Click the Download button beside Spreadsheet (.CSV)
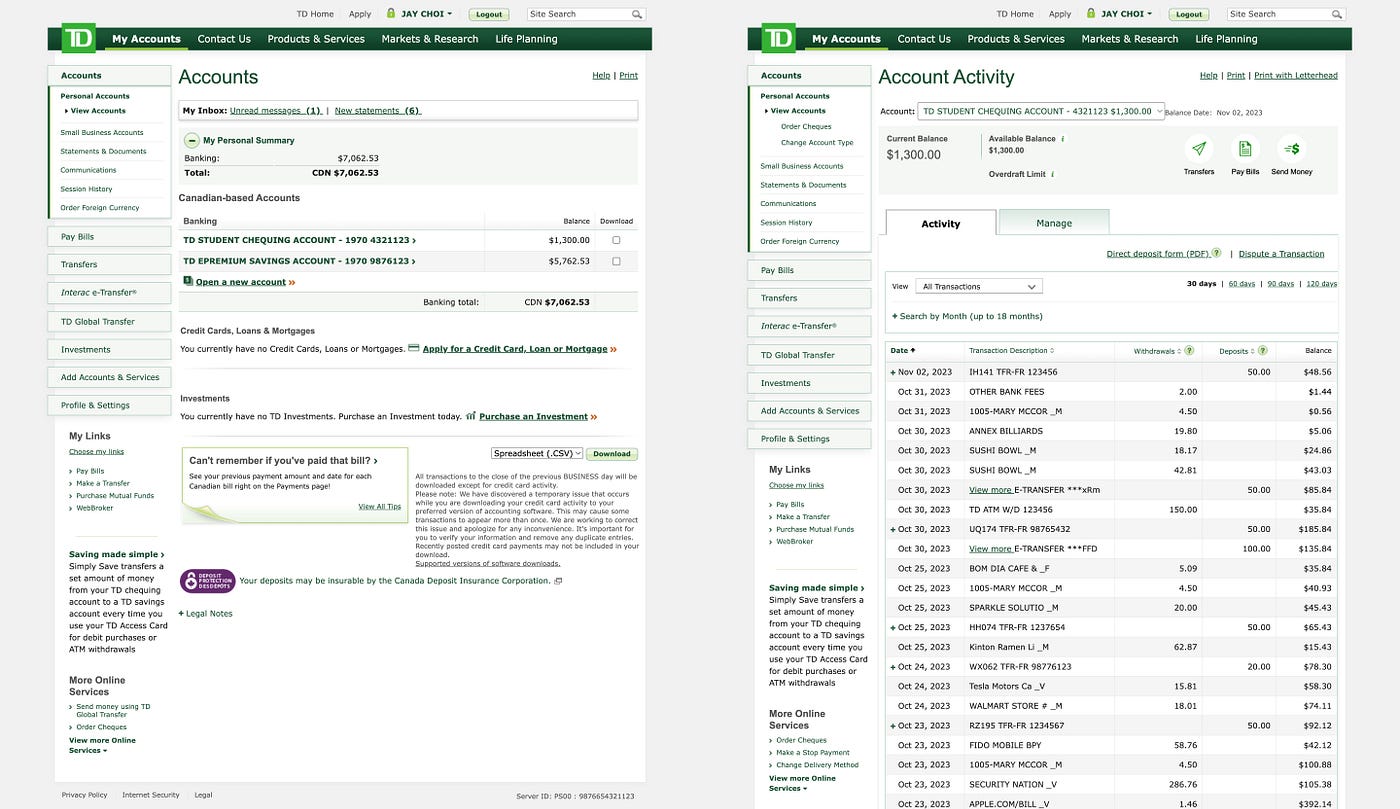The width and height of the screenshot is (1400, 809). (x=611, y=453)
